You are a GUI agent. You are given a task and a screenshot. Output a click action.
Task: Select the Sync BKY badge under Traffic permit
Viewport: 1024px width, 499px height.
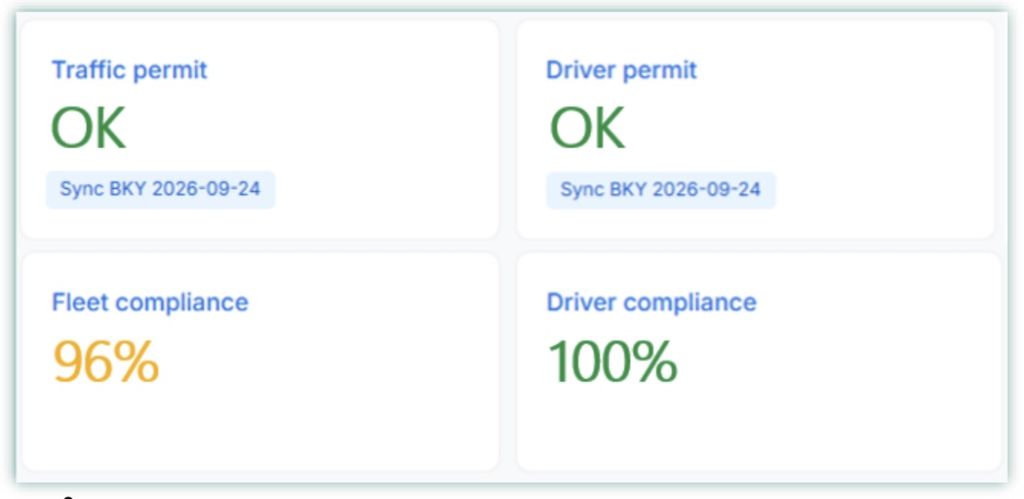160,189
